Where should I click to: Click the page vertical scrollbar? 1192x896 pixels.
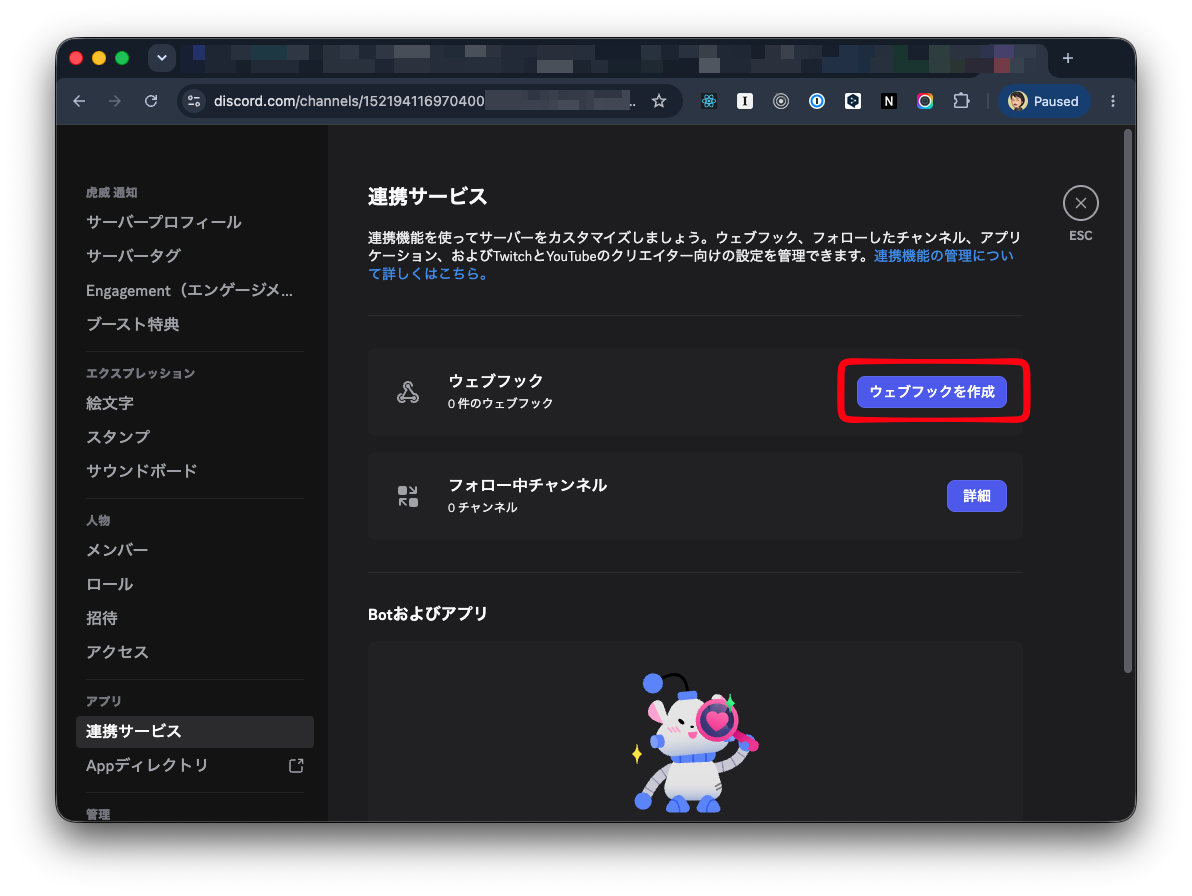pos(1129,401)
